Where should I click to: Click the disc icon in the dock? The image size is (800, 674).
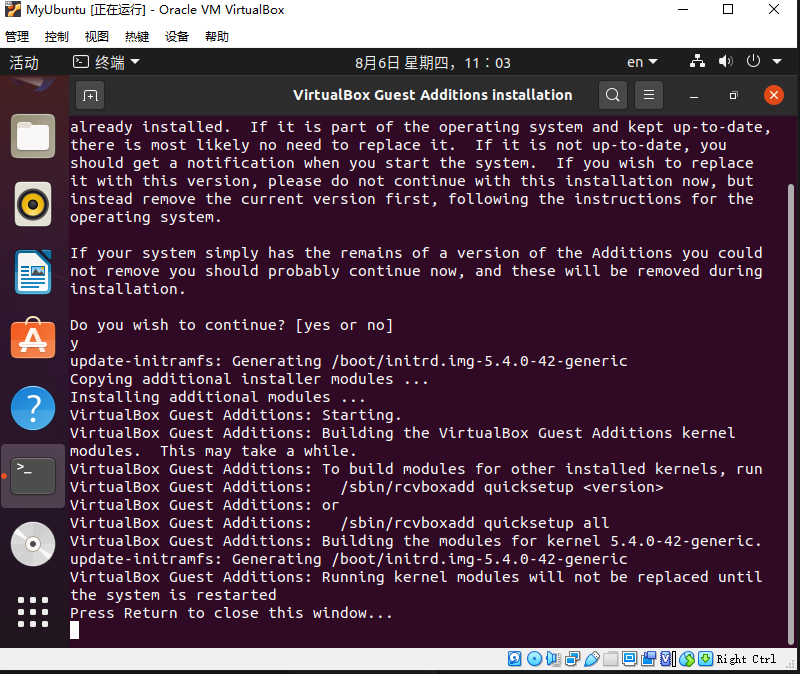(33, 544)
